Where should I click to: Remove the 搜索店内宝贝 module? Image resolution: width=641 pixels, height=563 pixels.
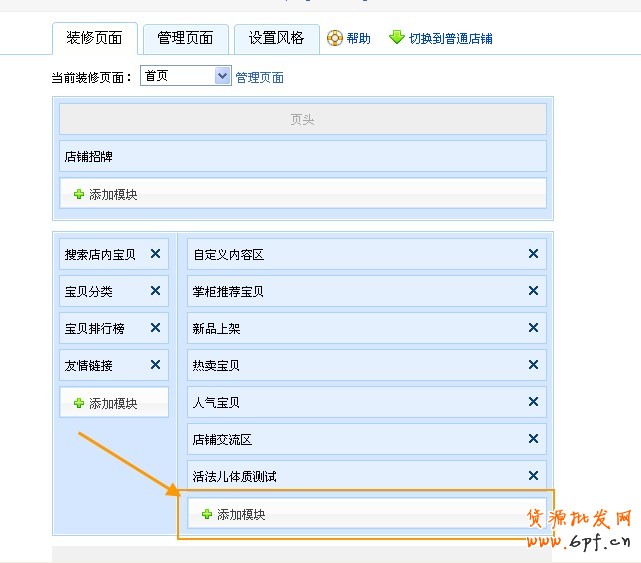[155, 254]
